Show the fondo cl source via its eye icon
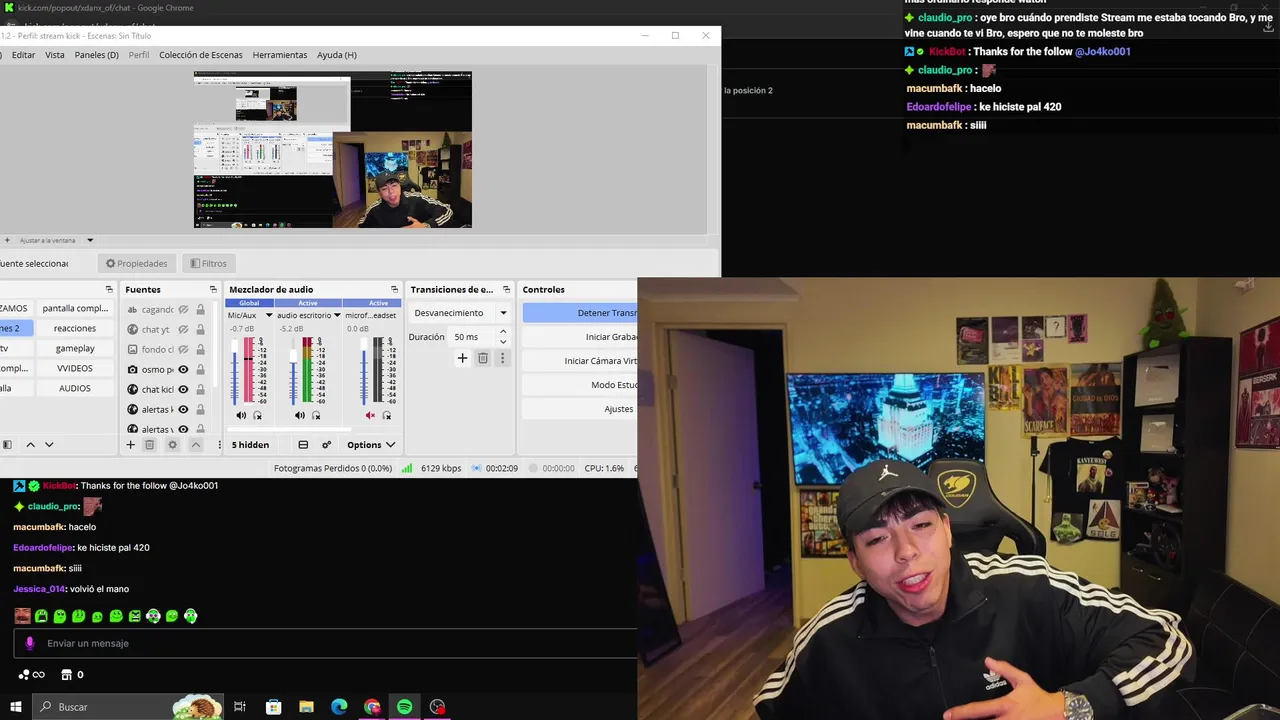 [x=183, y=350]
